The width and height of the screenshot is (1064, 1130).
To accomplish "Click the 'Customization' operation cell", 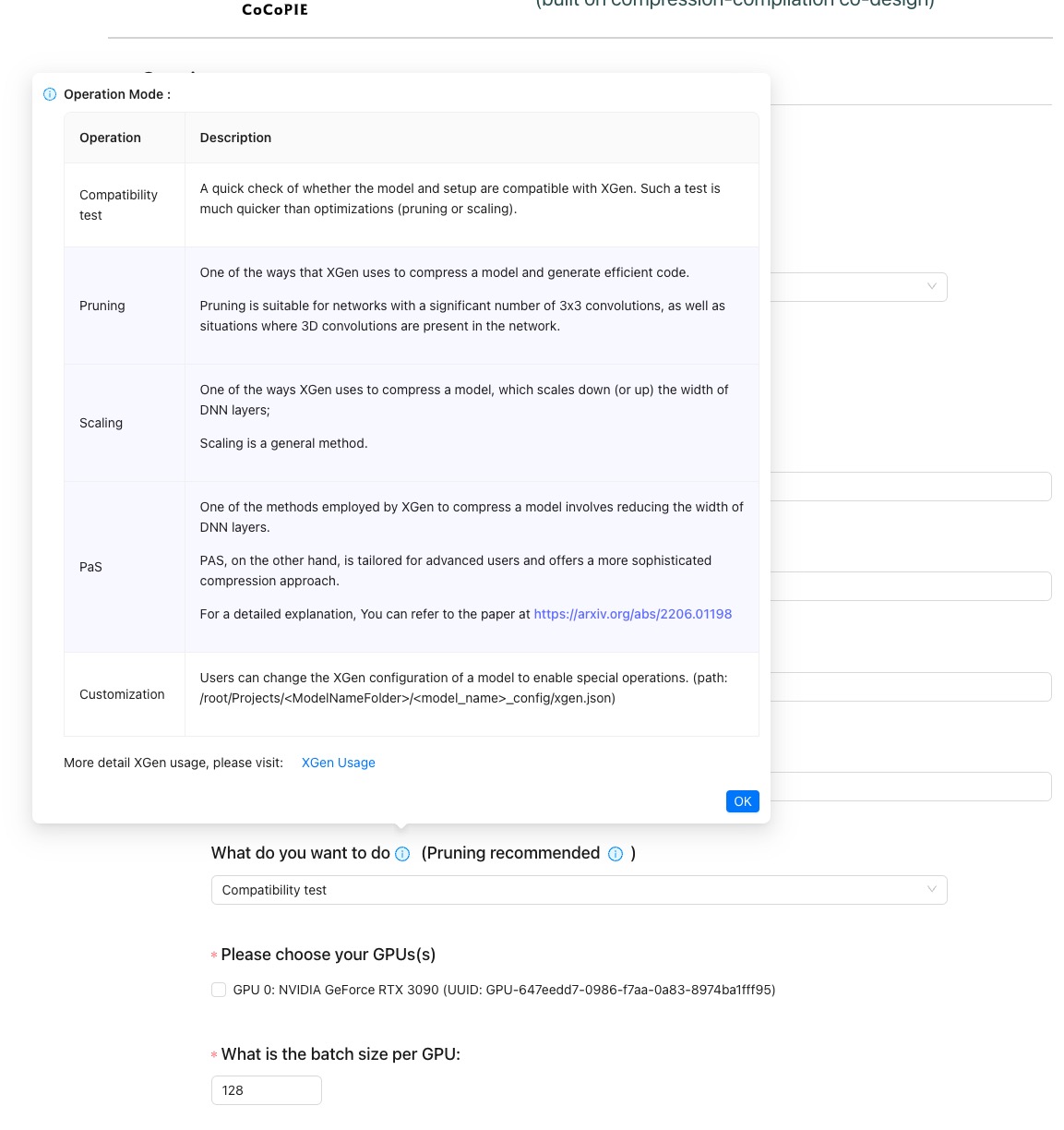I will pos(125,694).
